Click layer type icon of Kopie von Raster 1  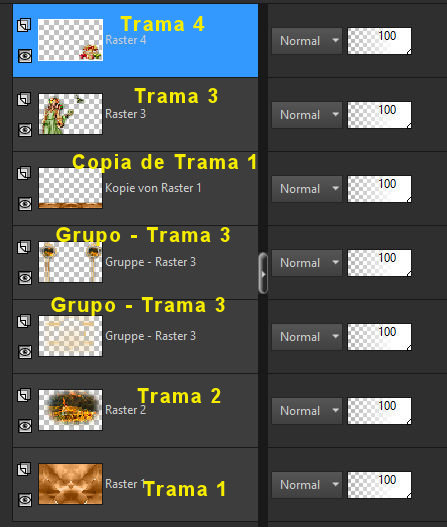click(x=24, y=173)
